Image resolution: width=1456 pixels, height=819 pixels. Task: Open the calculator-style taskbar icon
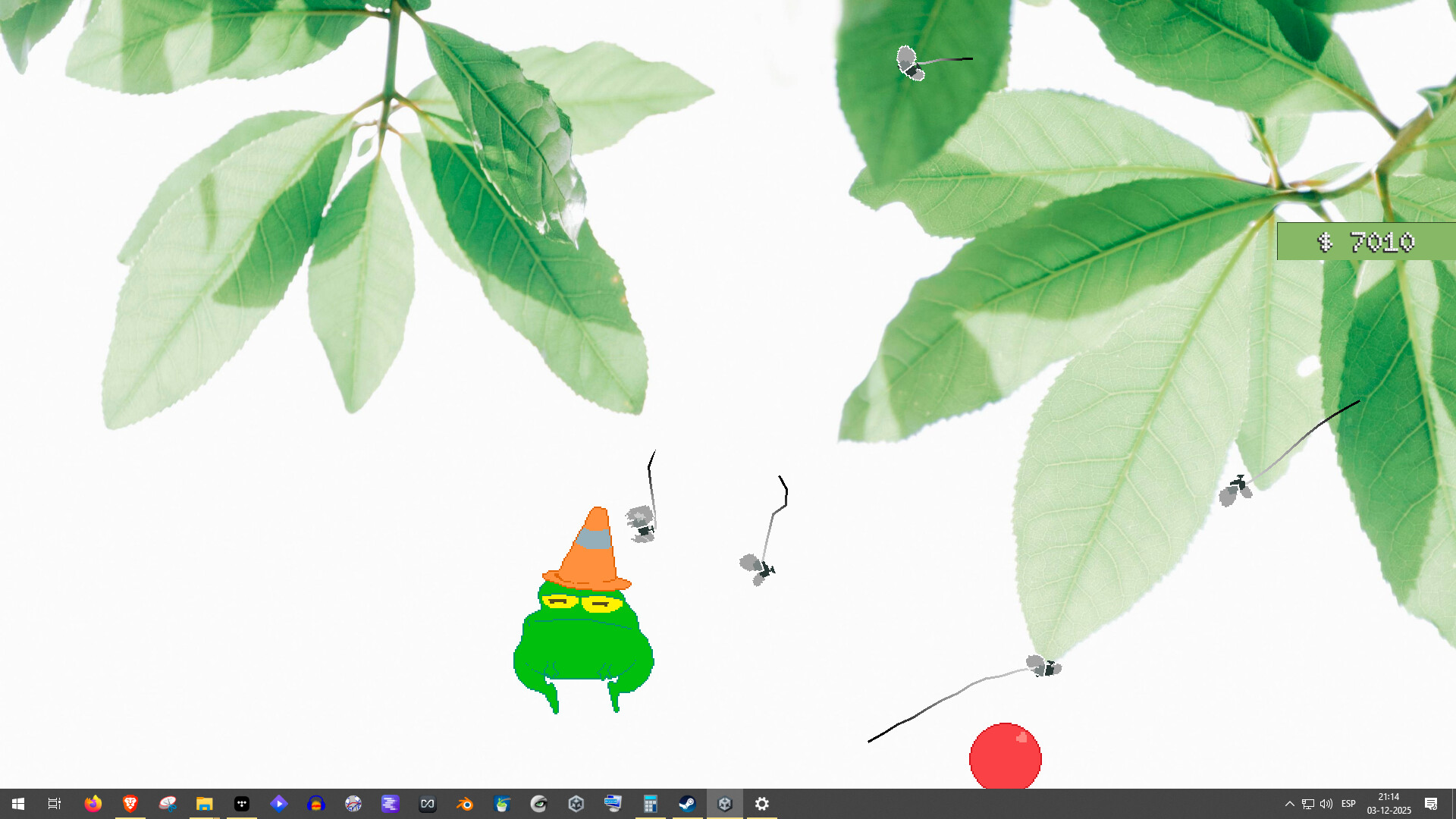650,804
